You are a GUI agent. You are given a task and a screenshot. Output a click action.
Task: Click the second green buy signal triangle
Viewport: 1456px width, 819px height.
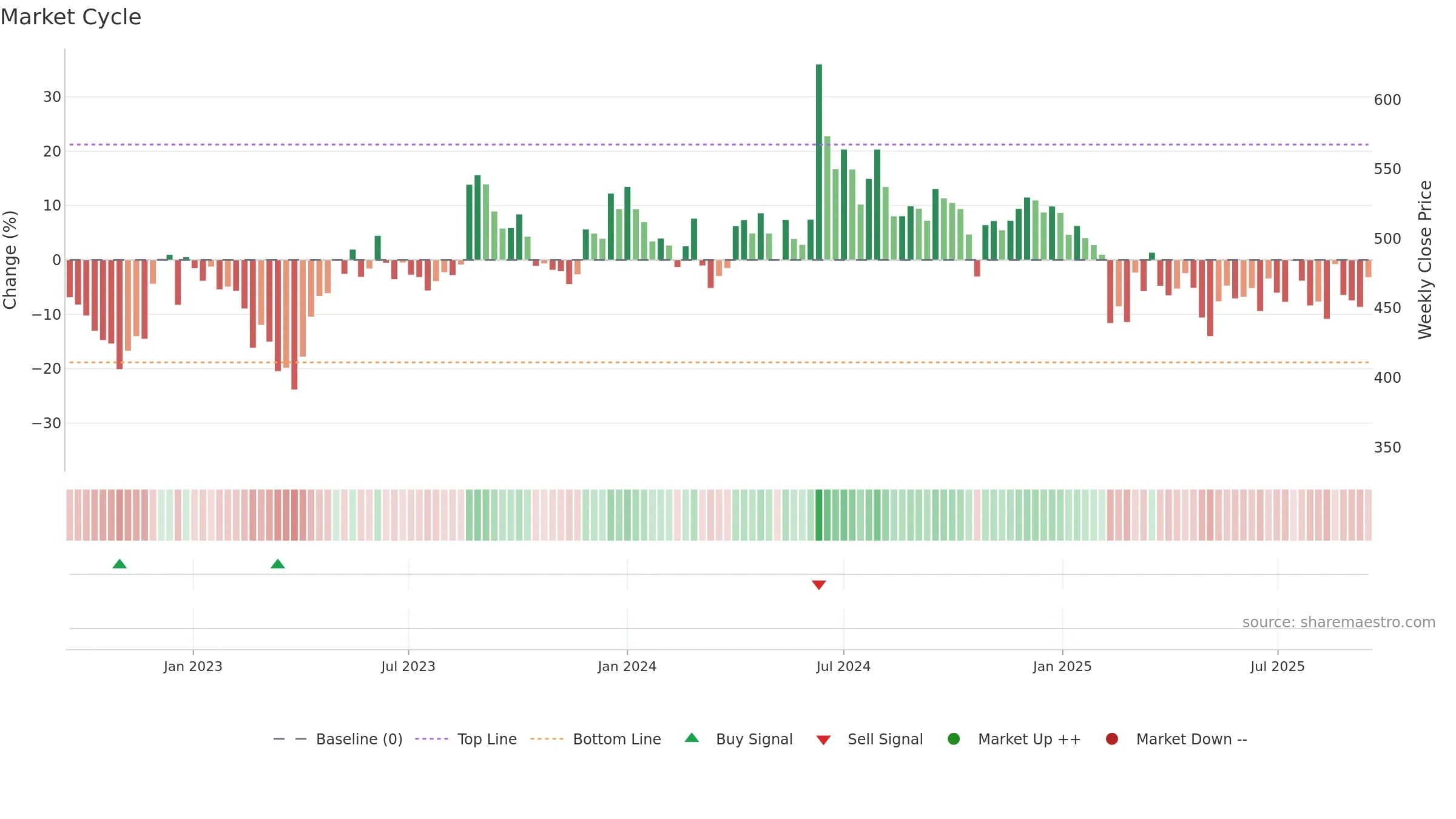click(278, 564)
